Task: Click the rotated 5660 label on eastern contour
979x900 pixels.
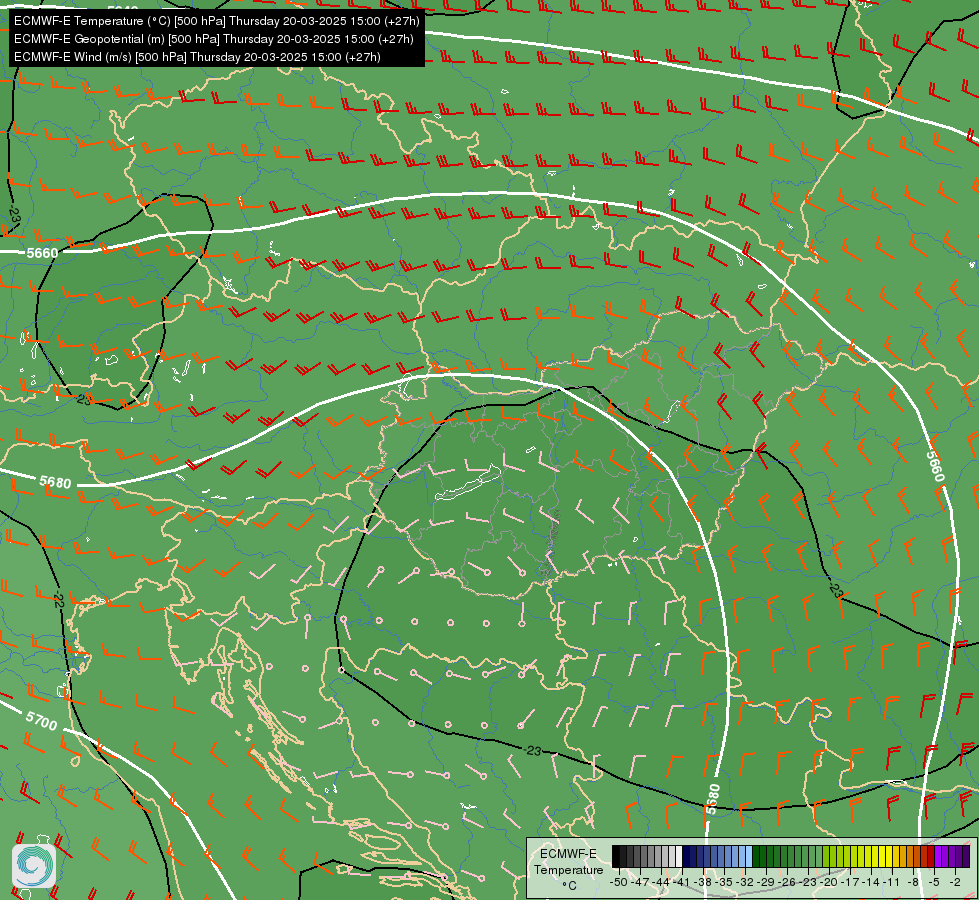Action: (935, 466)
